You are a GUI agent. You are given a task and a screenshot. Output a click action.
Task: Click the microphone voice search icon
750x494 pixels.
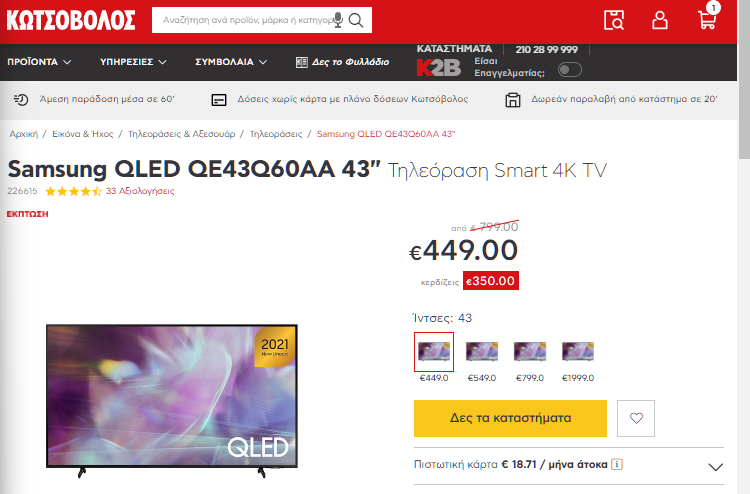(x=338, y=20)
